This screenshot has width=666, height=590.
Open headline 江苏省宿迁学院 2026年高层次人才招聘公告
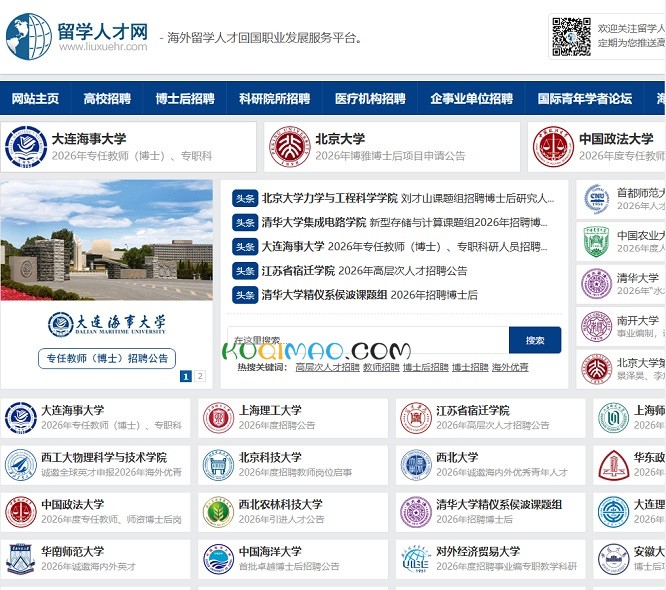[x=364, y=271]
